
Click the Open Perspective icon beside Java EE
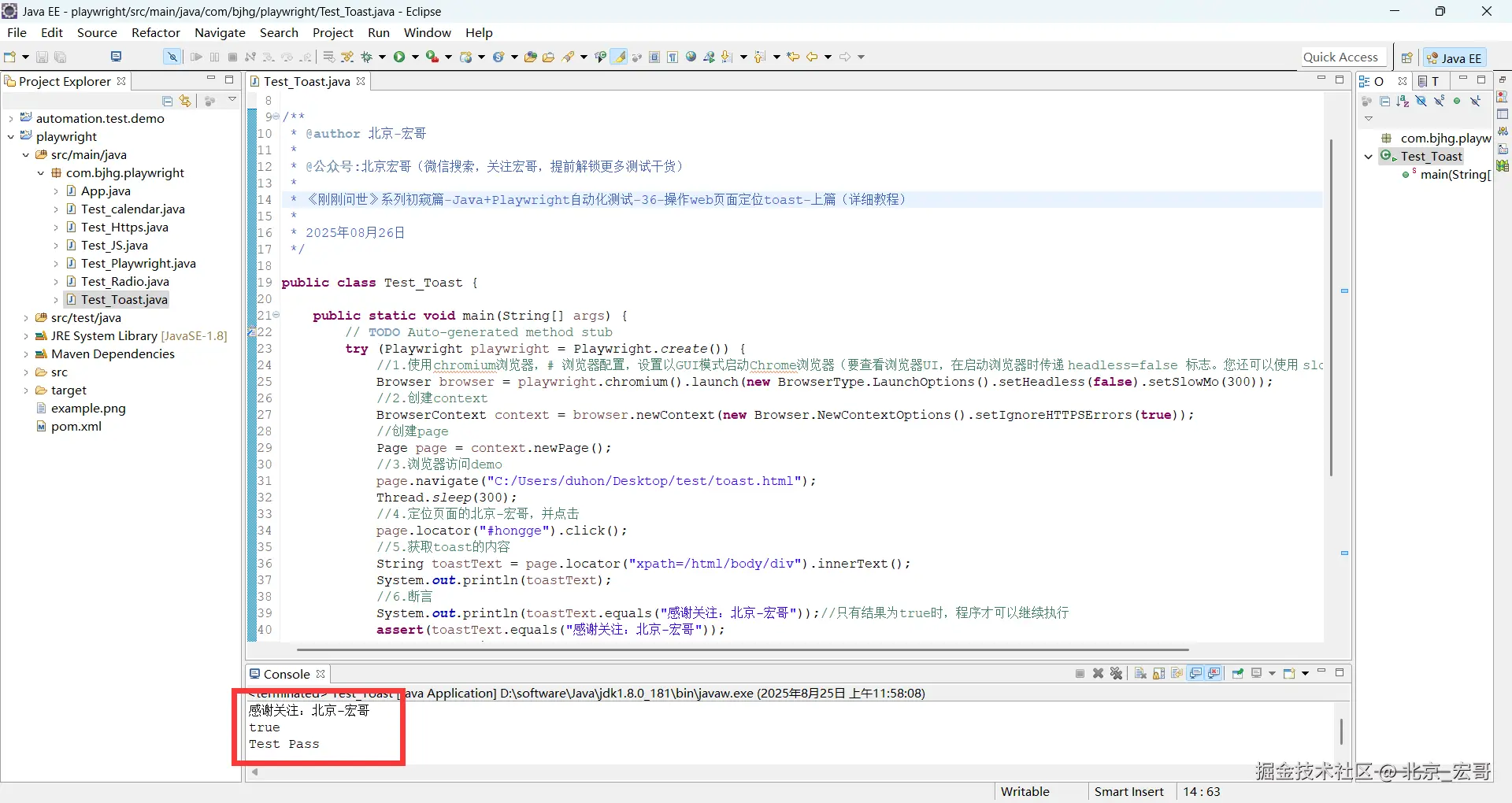point(1406,57)
